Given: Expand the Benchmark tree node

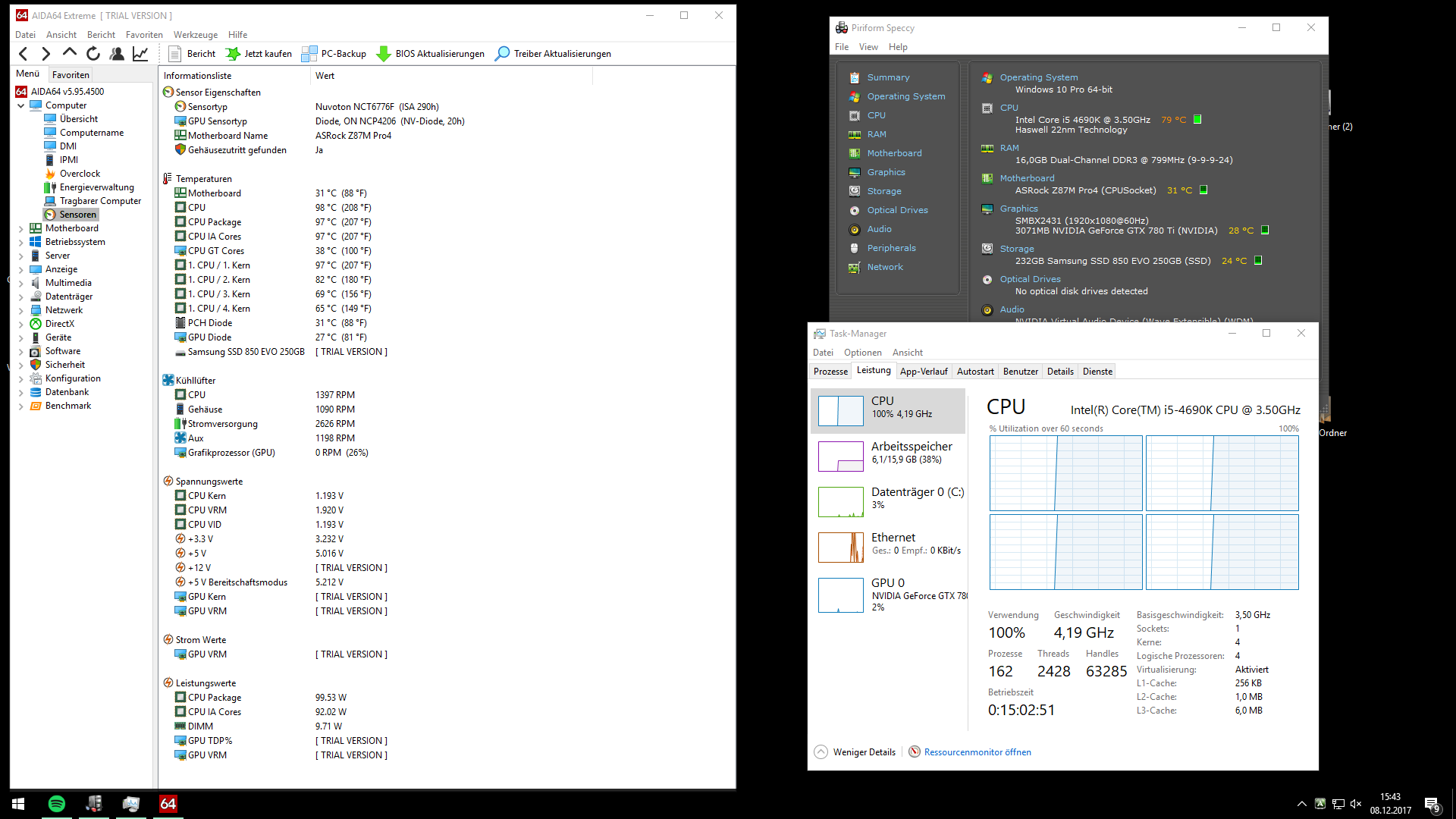Looking at the screenshot, I should click(x=20, y=406).
